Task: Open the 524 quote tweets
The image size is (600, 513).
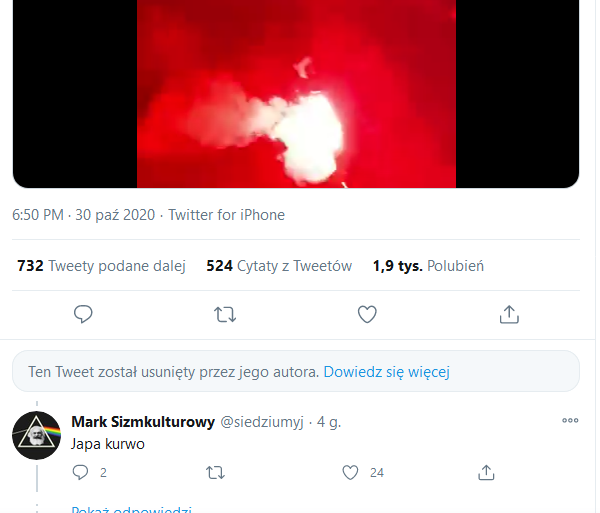Action: pos(279,266)
